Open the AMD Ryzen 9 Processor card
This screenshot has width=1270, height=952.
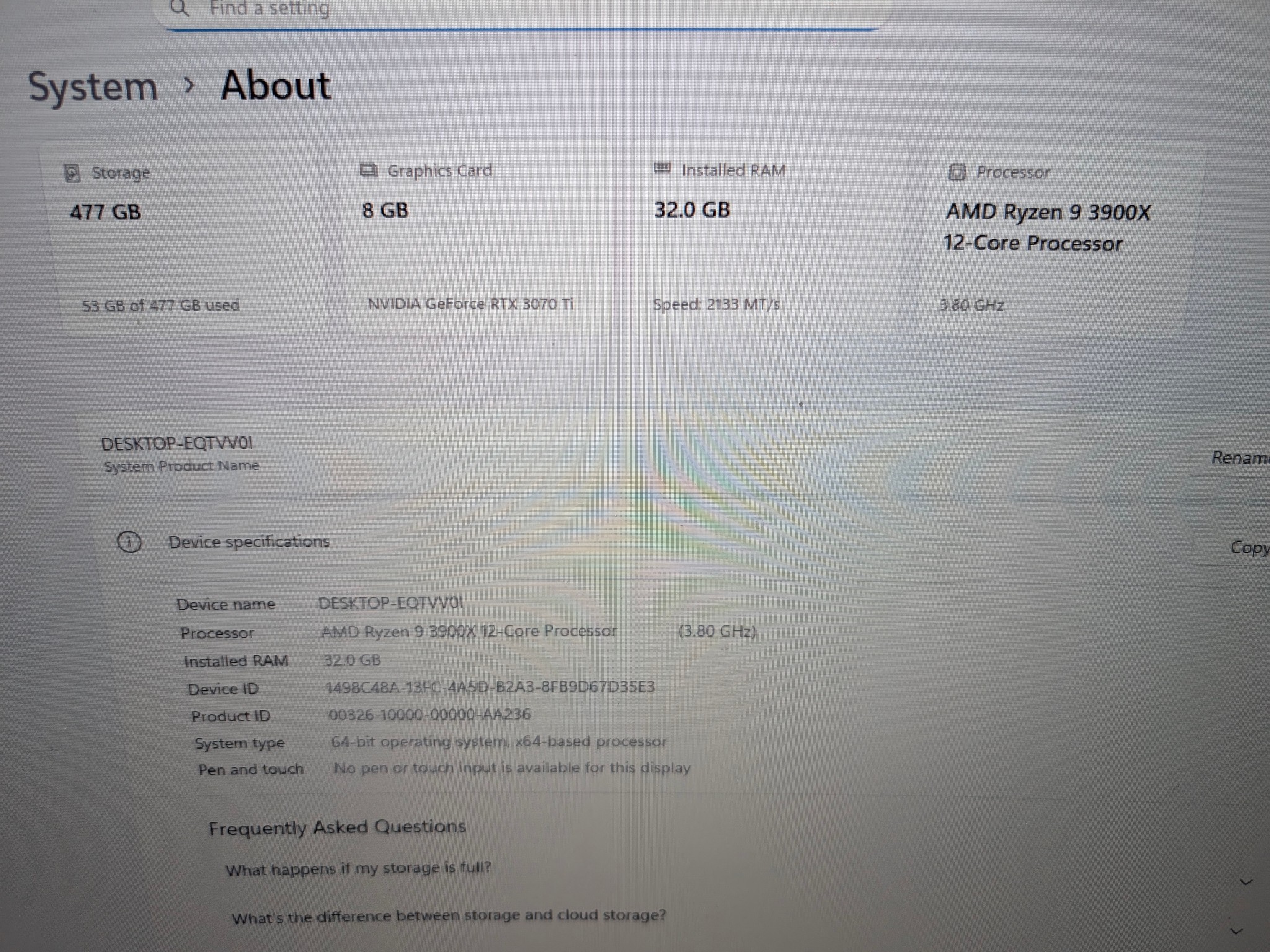coord(1061,239)
